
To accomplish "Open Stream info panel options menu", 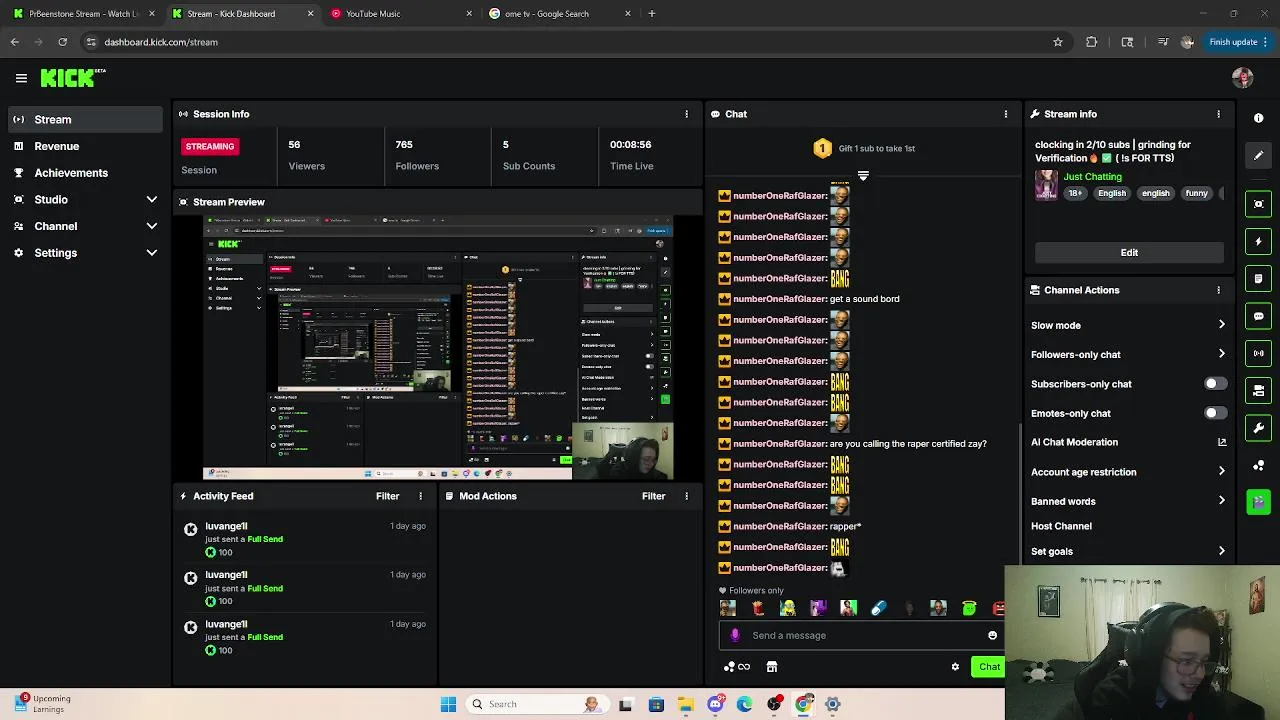I will click(1218, 114).
